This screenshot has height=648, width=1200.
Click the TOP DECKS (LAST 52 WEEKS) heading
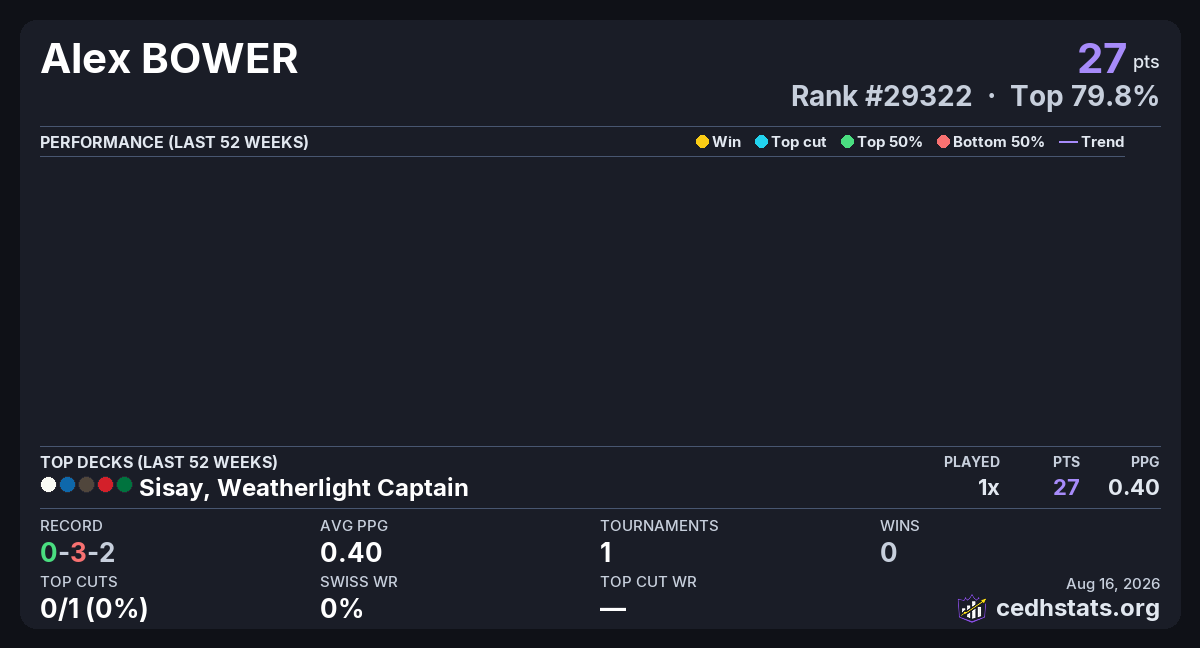click(x=159, y=462)
